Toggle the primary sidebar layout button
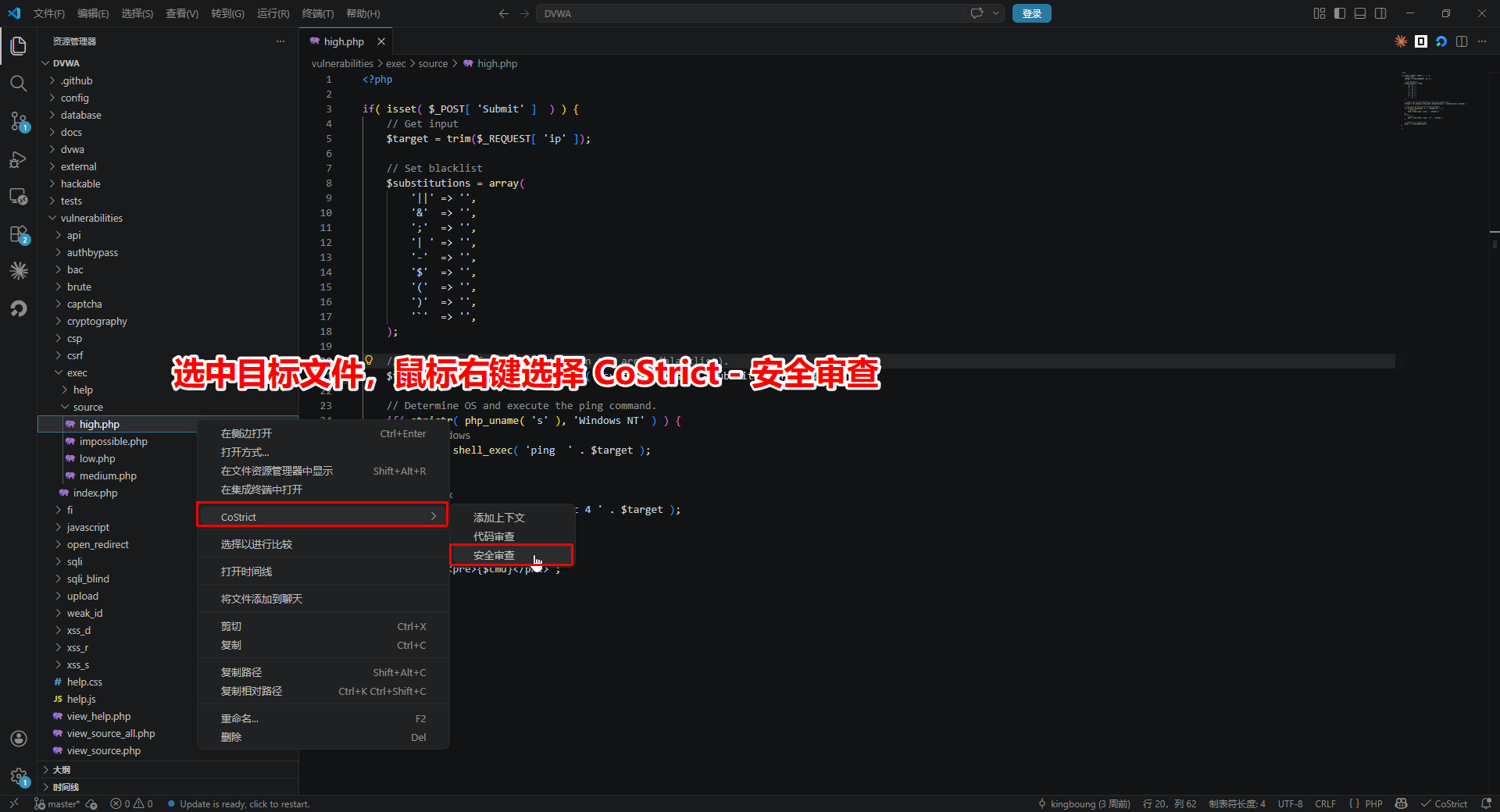Viewport: 1500px width, 812px height. [1340, 13]
